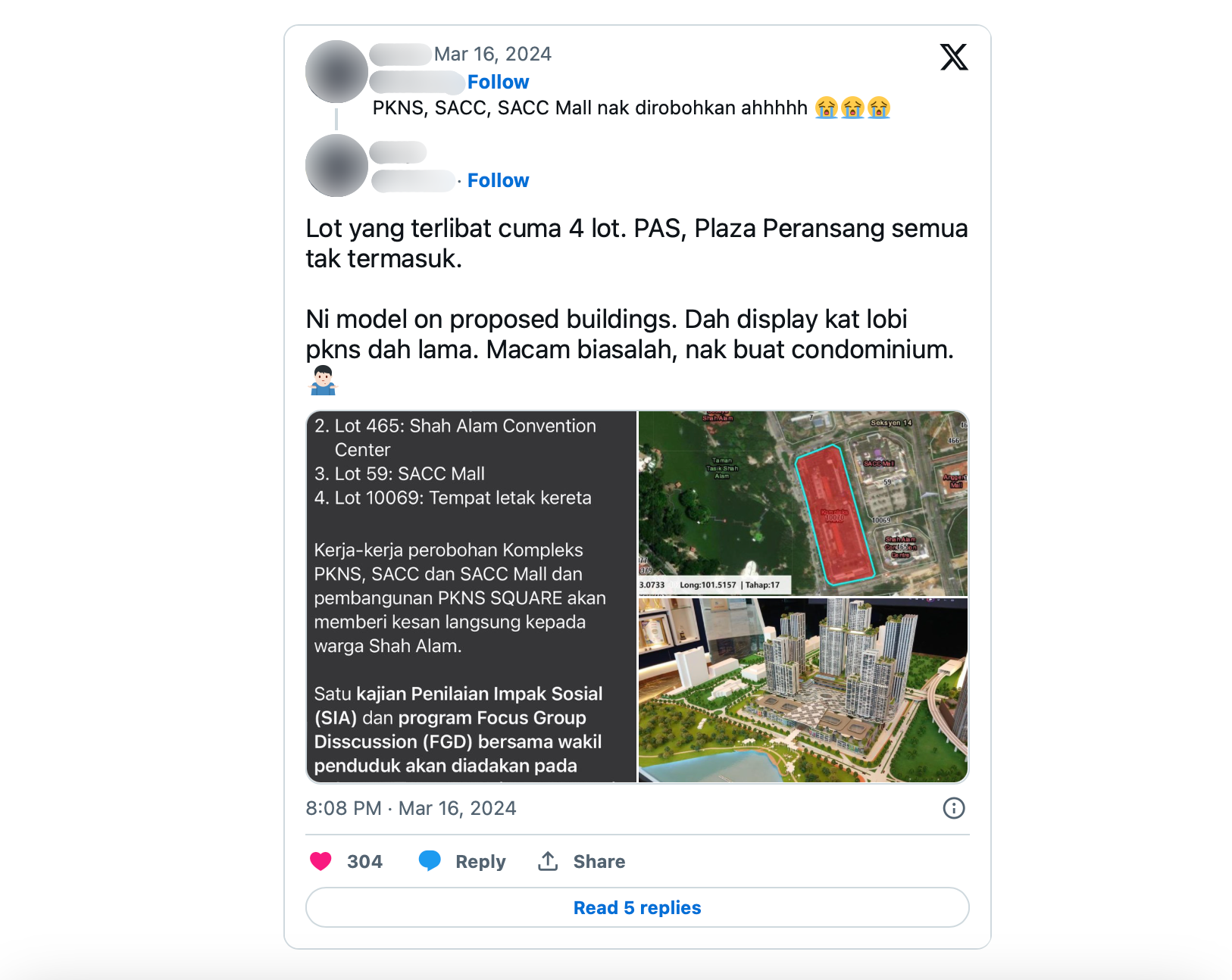Follow the reply author
1232x980 pixels.
click(498, 180)
